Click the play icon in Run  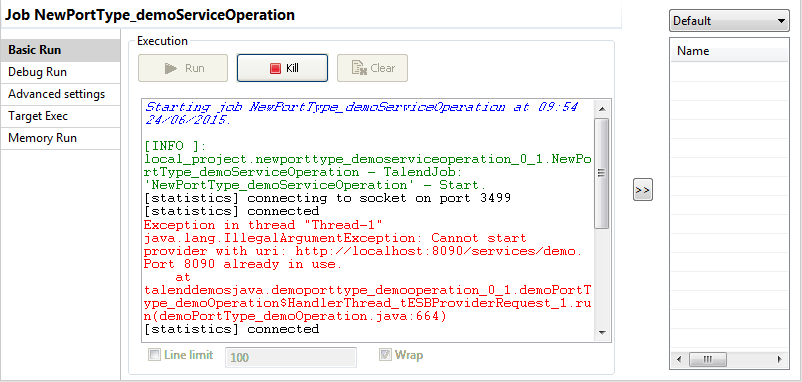(x=171, y=69)
